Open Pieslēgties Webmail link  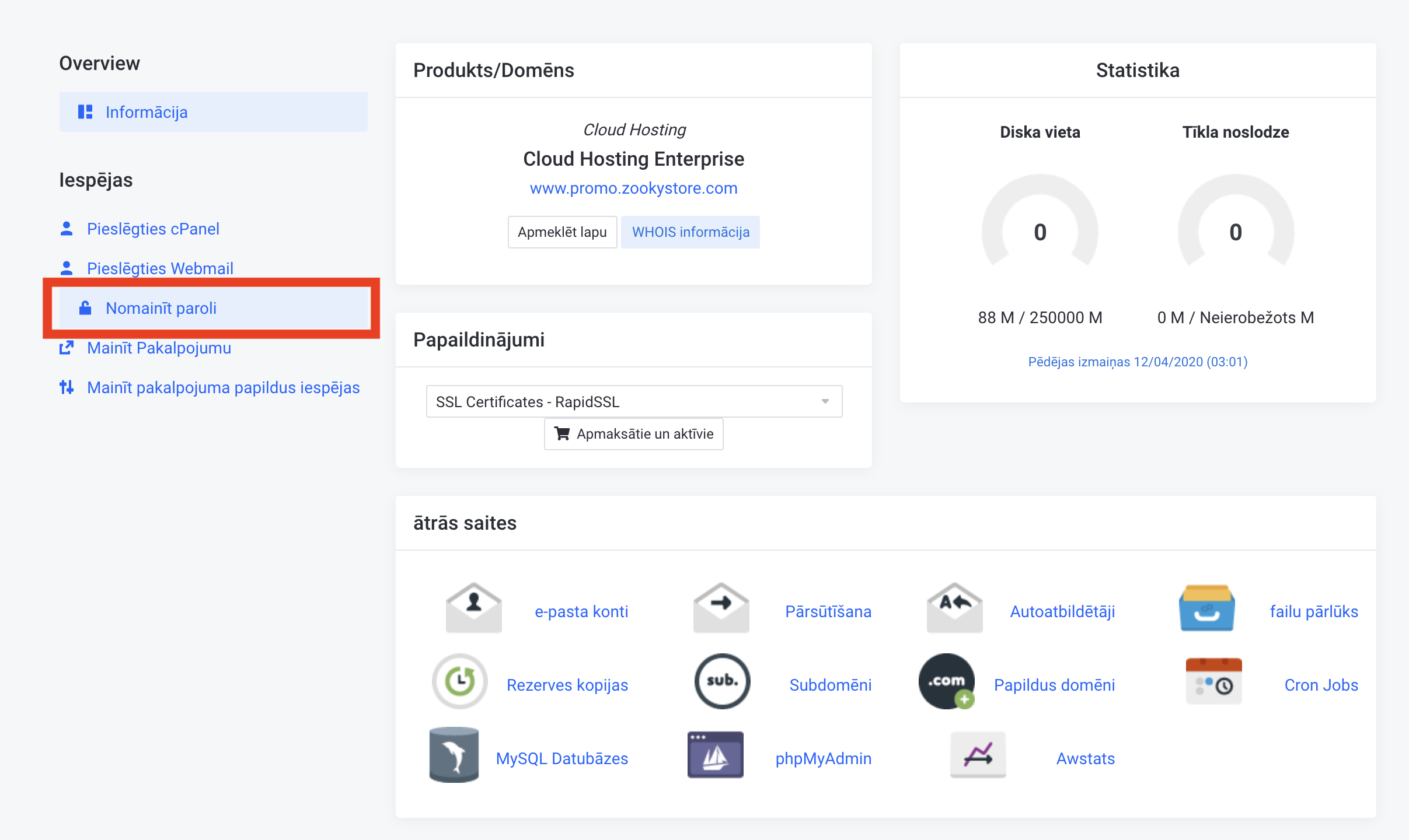160,268
